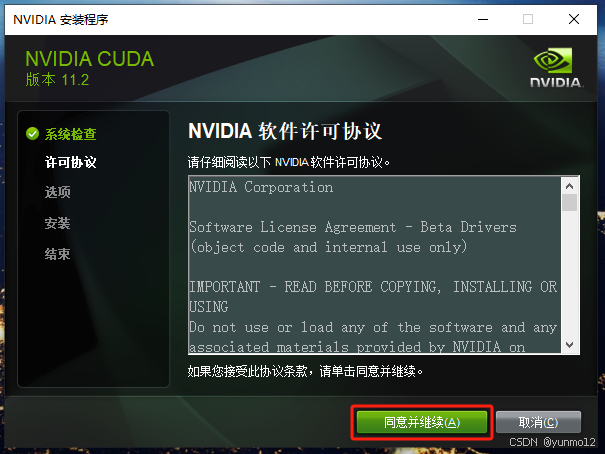This screenshot has width=605, height=454.
Task: Minimize the NVIDIA installer window
Action: click(483, 19)
